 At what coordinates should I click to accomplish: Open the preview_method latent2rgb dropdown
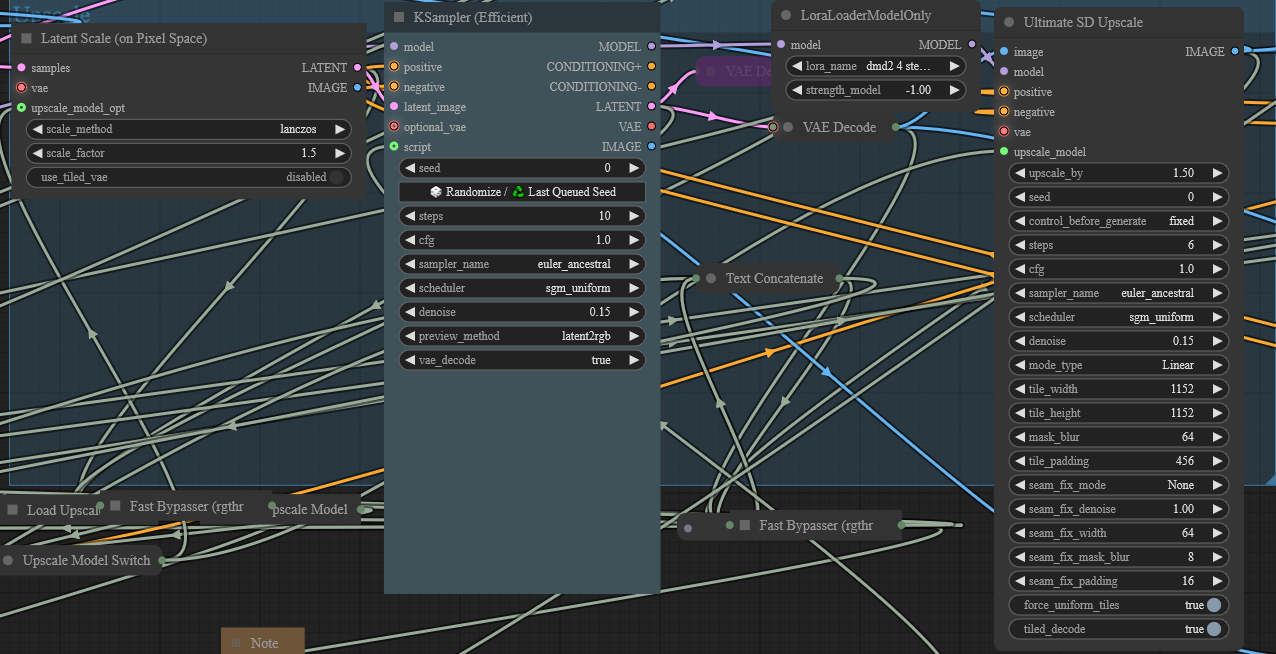521,336
